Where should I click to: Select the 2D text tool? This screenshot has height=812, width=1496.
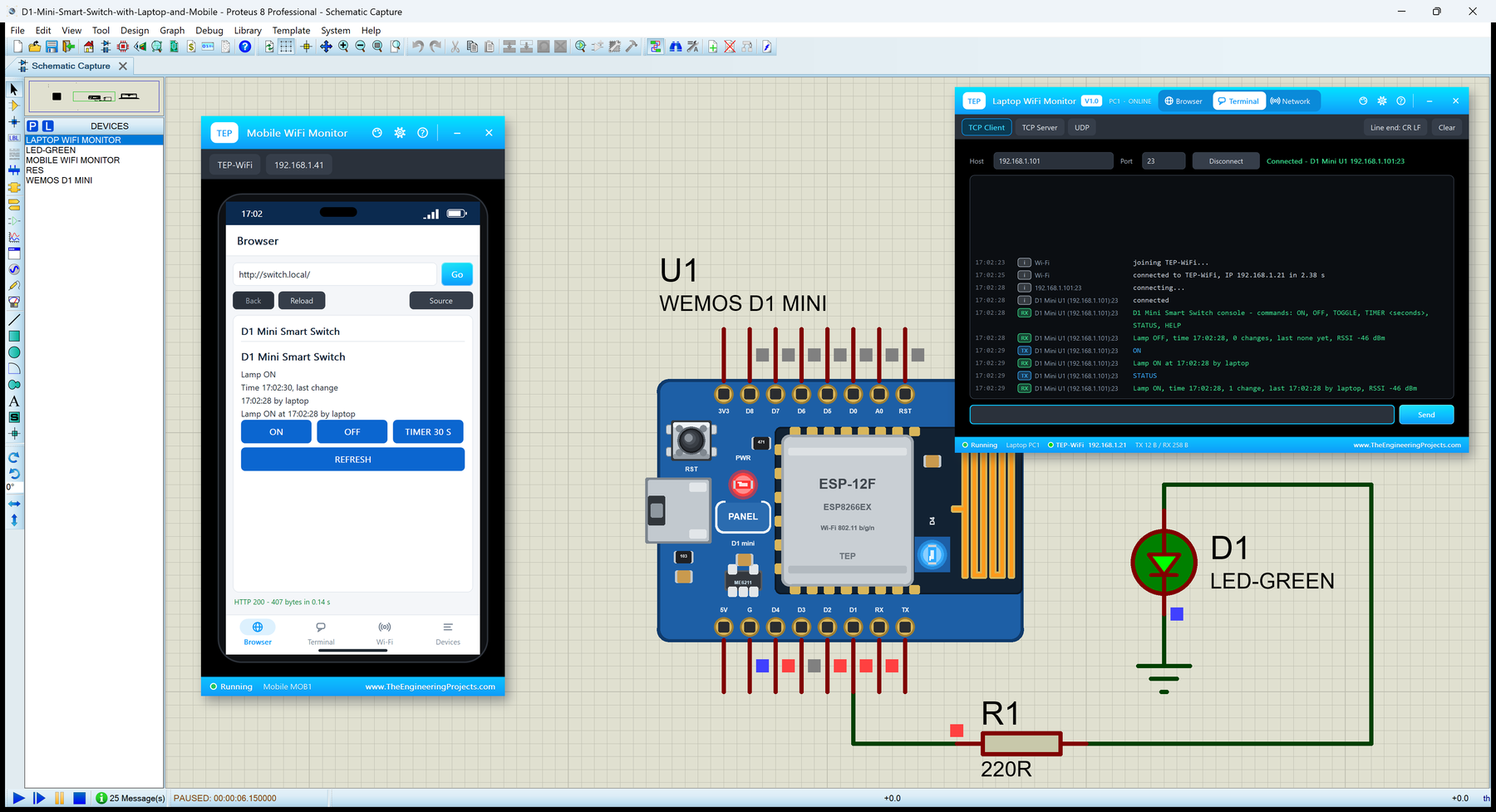pos(14,401)
